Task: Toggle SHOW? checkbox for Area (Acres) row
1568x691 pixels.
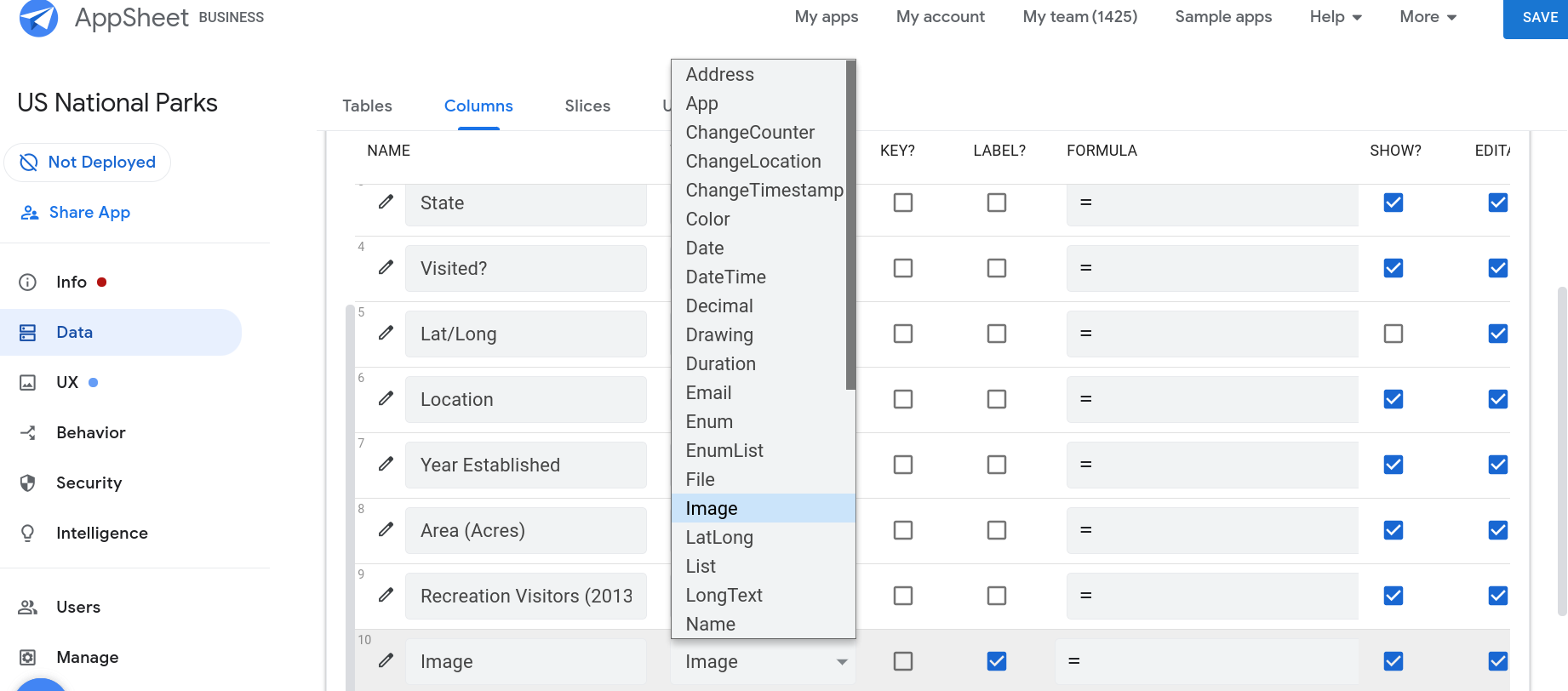Action: (1393, 530)
